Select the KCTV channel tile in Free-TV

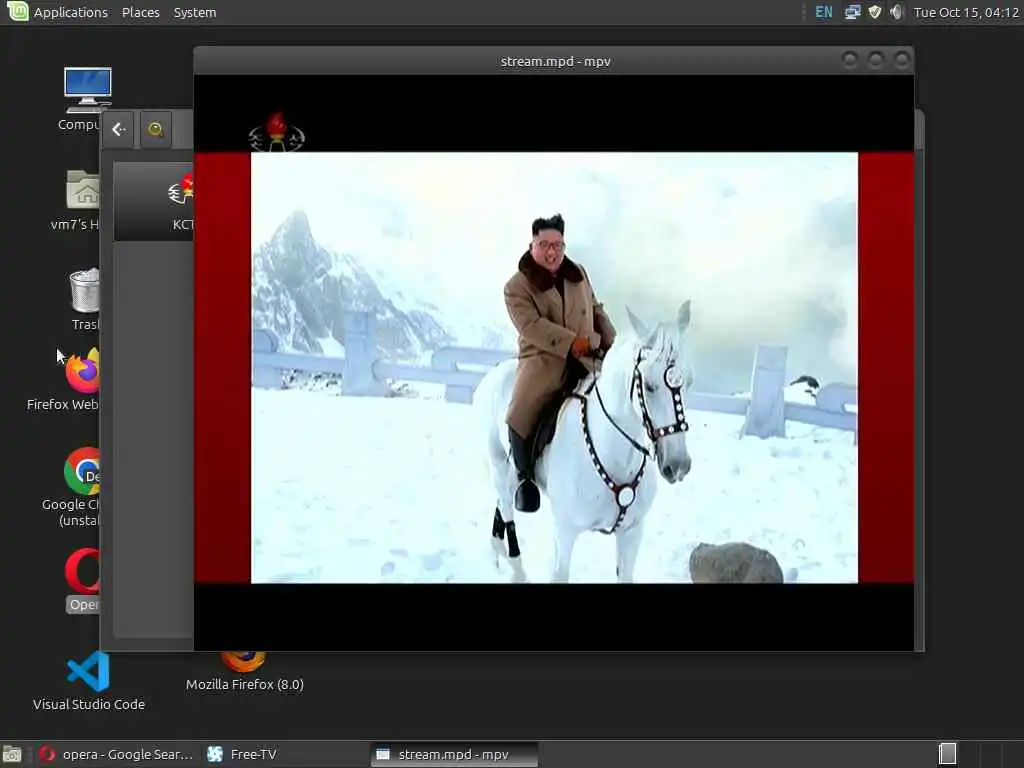[x=154, y=202]
